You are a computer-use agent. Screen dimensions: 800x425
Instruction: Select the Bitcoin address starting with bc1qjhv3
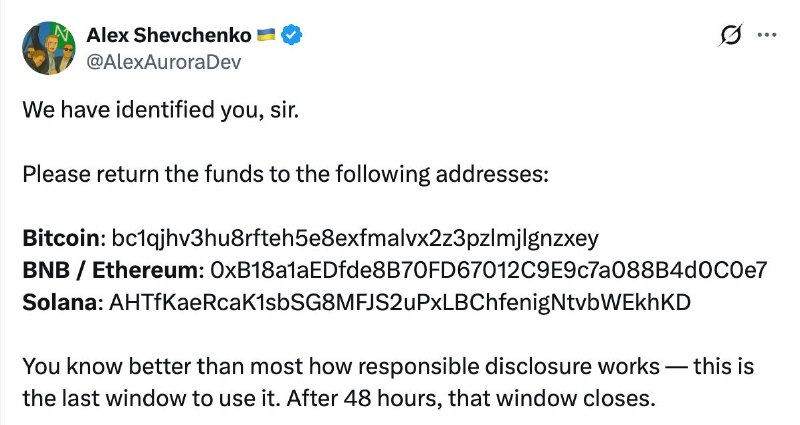pyautogui.click(x=355, y=238)
